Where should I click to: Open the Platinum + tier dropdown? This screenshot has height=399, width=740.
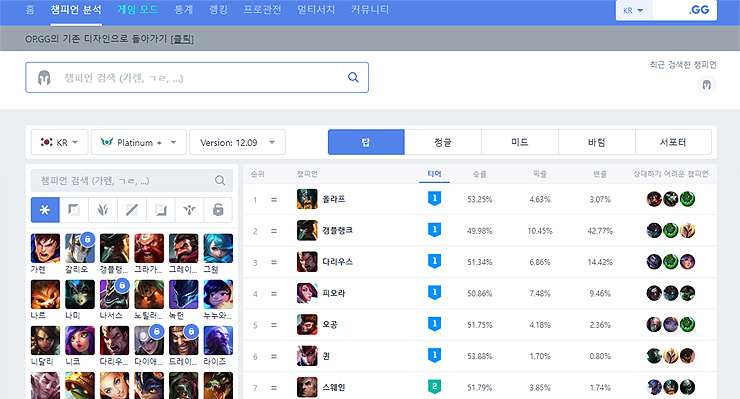(139, 142)
